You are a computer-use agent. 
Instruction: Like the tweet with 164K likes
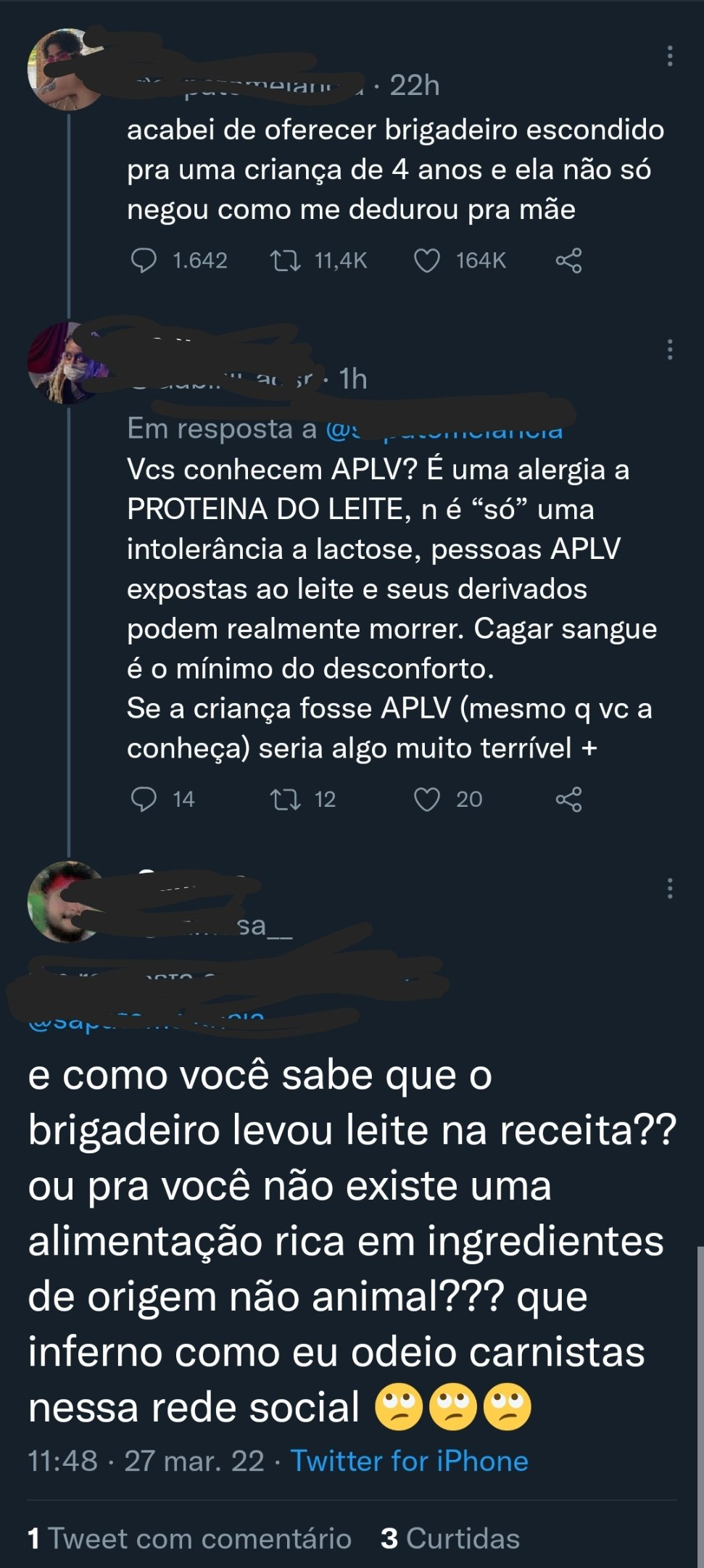click(x=426, y=260)
